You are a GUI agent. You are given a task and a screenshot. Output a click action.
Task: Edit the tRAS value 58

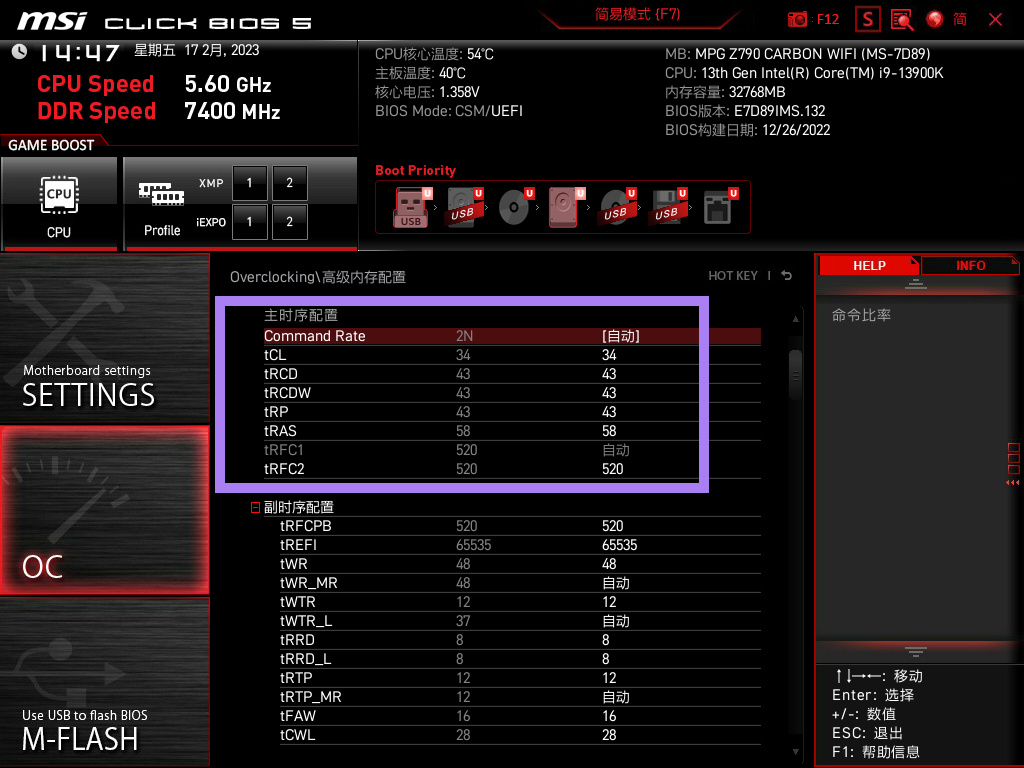609,431
